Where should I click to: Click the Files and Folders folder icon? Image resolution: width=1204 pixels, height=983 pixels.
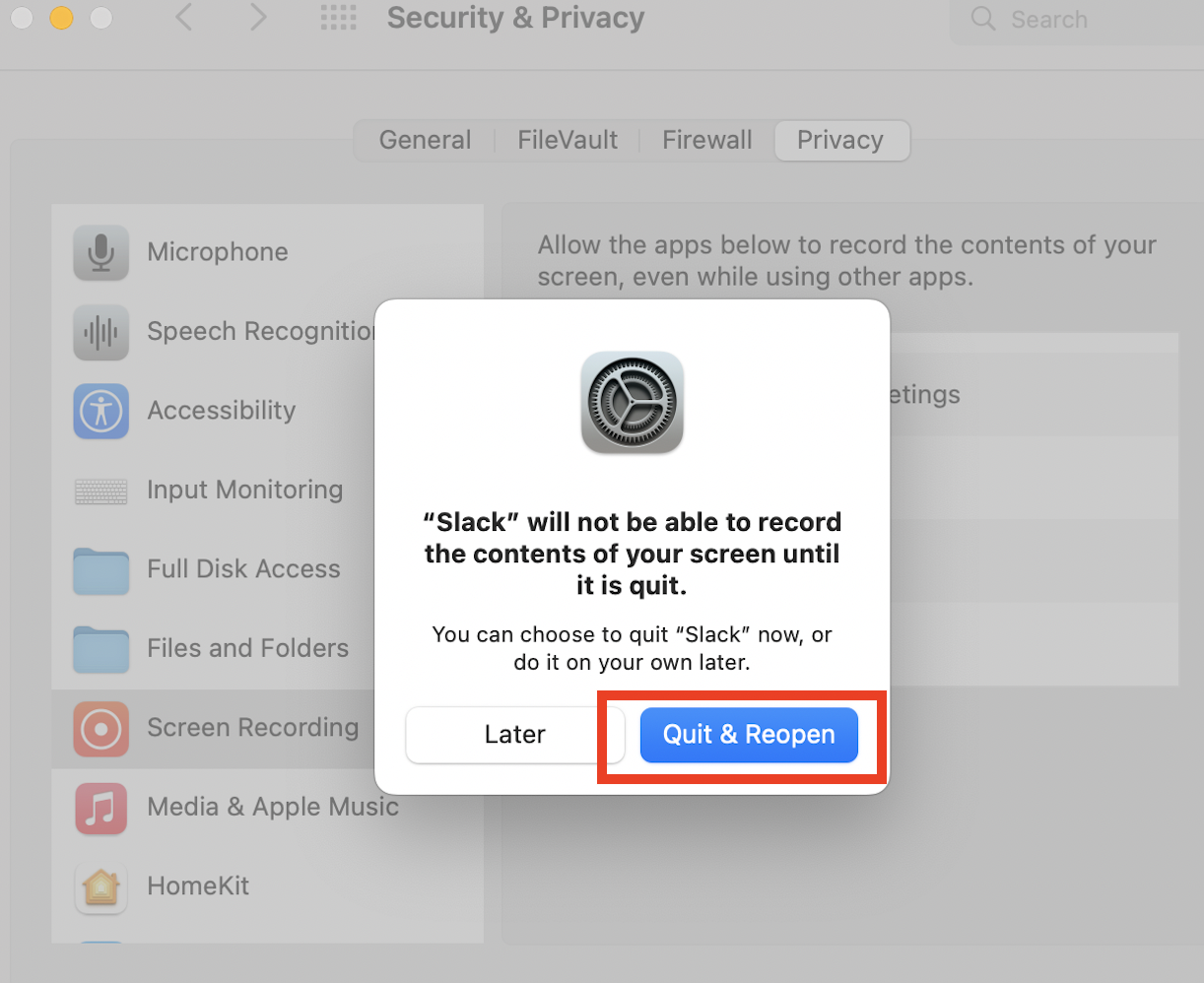click(100, 649)
